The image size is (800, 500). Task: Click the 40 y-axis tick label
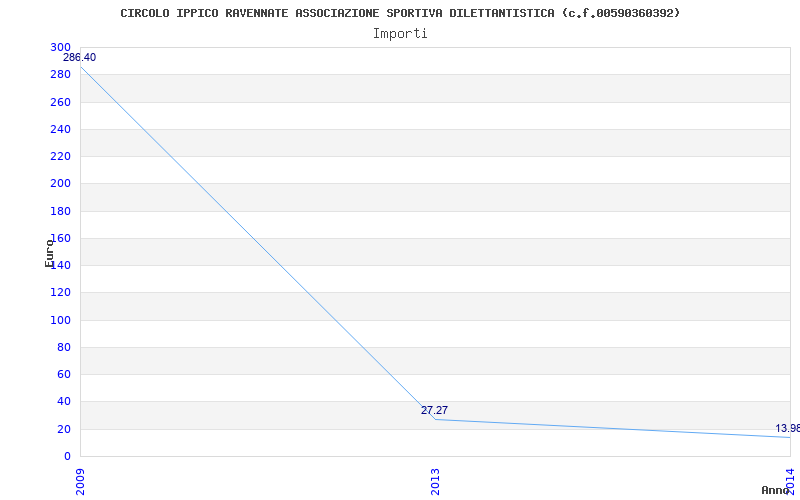(64, 402)
